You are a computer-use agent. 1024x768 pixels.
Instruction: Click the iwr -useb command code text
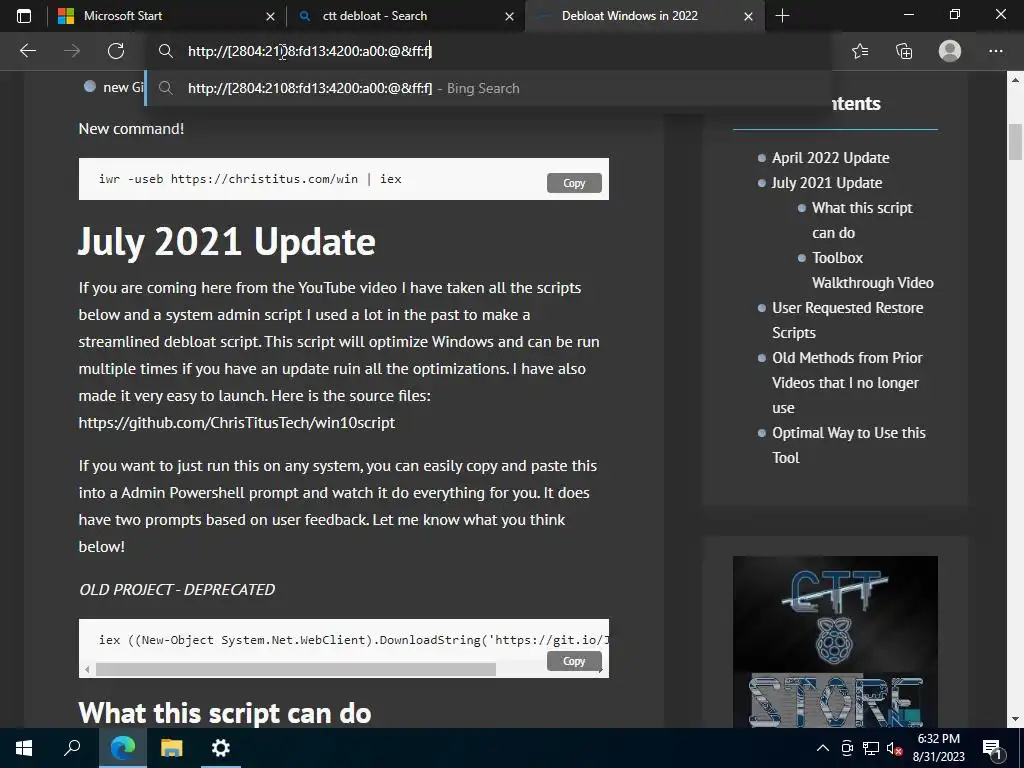(250, 179)
